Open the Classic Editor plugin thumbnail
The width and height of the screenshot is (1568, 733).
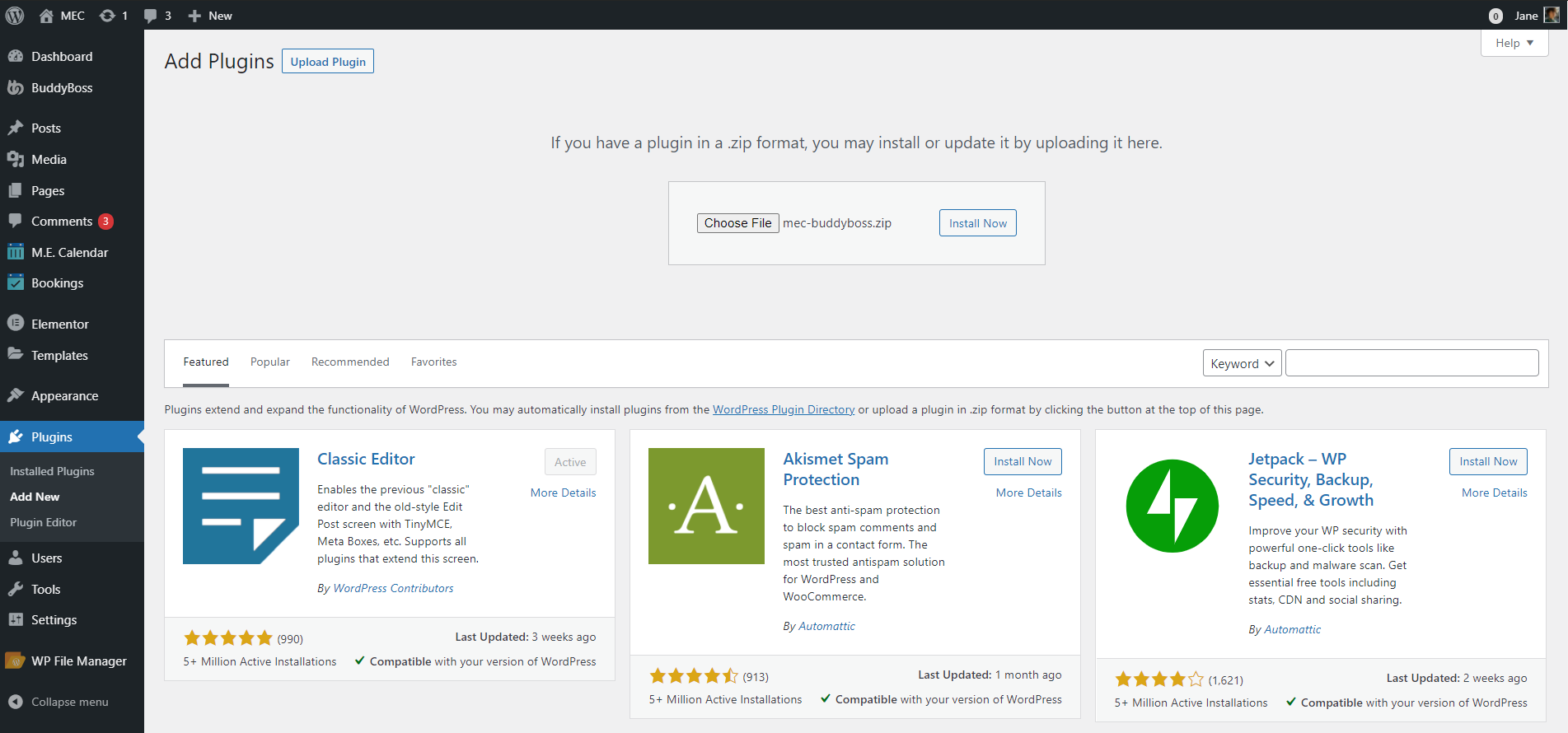click(x=241, y=506)
